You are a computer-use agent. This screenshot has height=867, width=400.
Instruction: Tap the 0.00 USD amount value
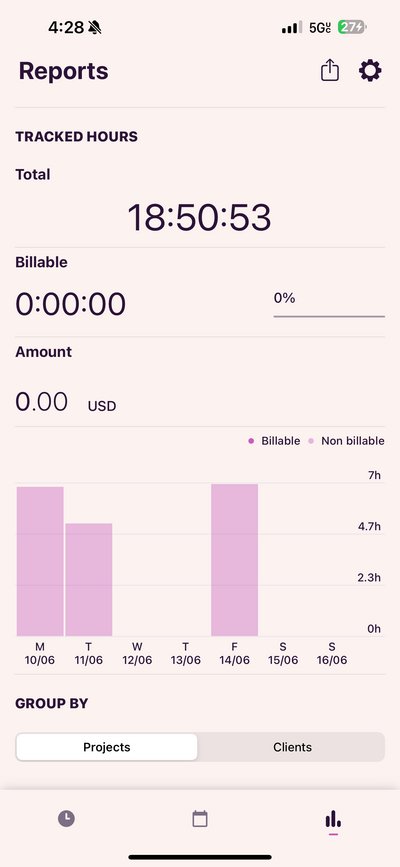point(66,402)
